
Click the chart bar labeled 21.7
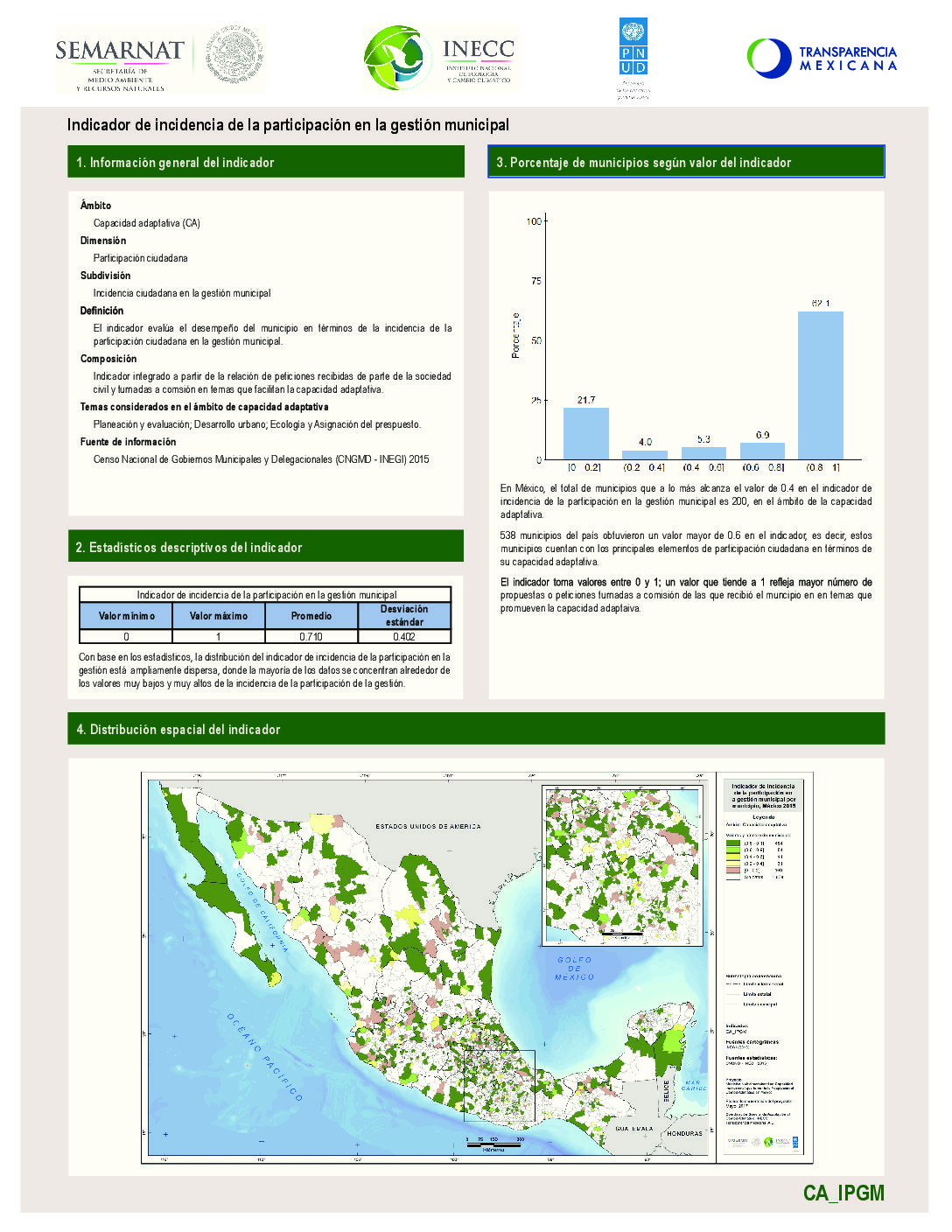pos(586,433)
